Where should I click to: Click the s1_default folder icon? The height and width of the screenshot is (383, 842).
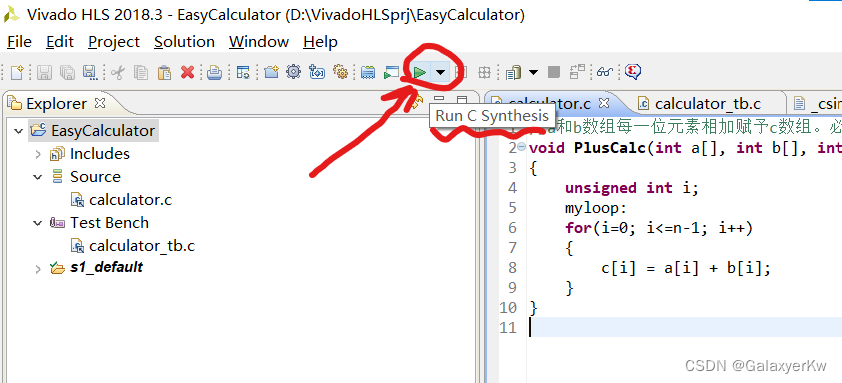(x=57, y=267)
